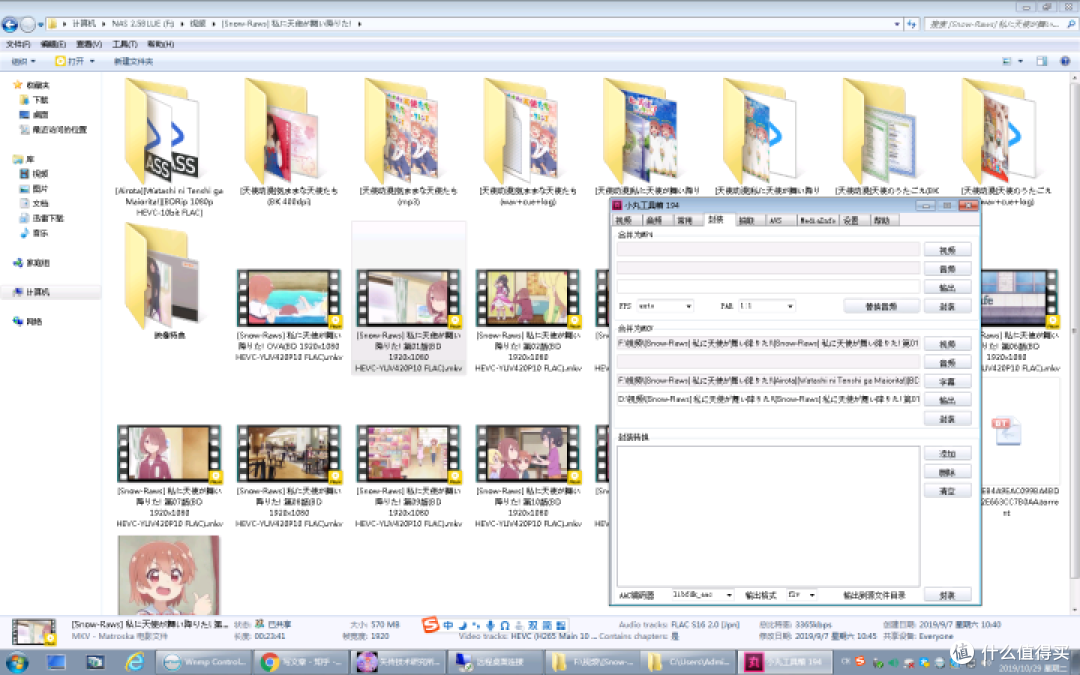Open the folder labeled (mp3)
Viewport: 1080px width, 675px height.
408,141
